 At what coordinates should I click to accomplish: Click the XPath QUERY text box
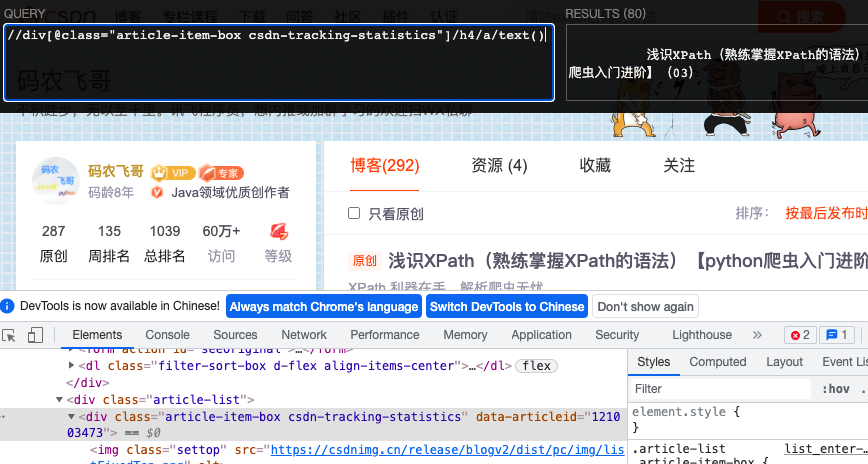(x=279, y=63)
